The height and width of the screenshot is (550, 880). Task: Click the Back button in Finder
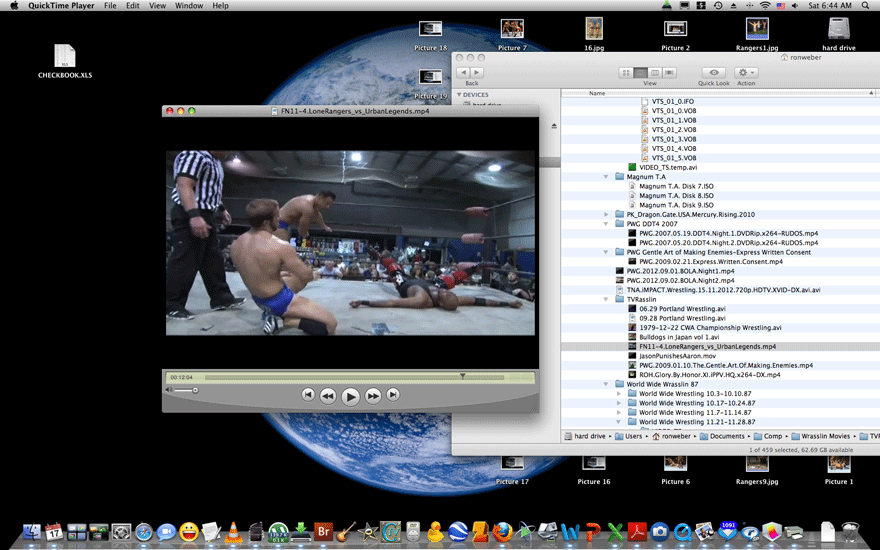coord(463,73)
